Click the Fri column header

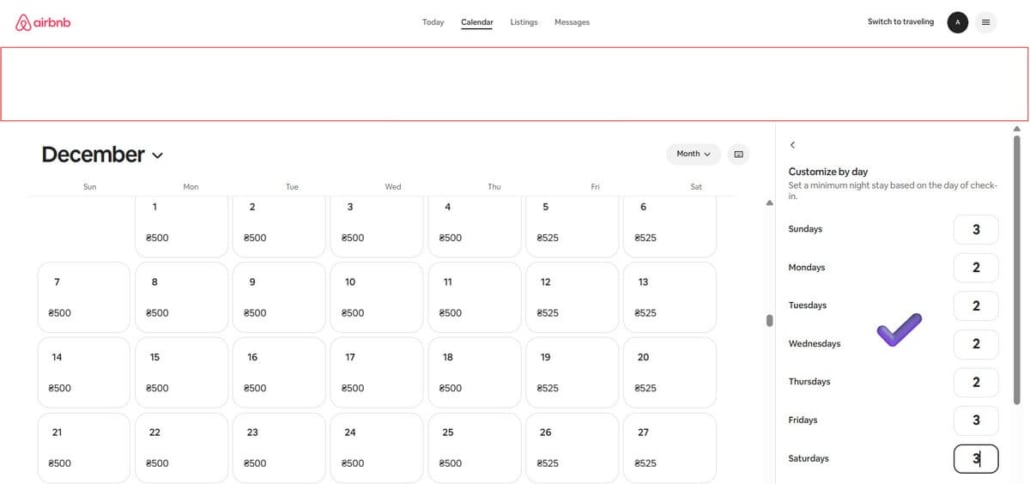pyautogui.click(x=595, y=187)
